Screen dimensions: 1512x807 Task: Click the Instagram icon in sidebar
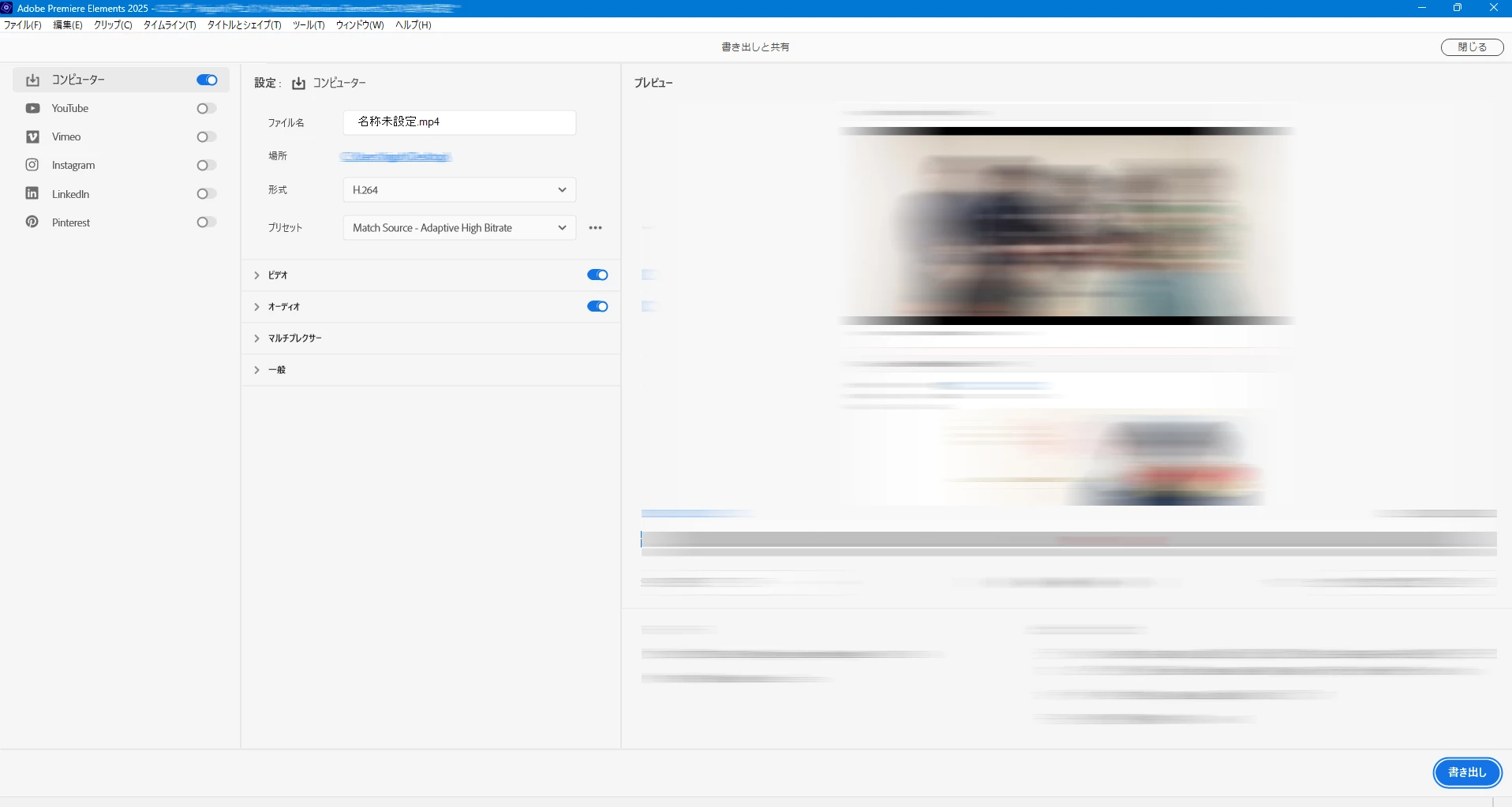coord(32,165)
